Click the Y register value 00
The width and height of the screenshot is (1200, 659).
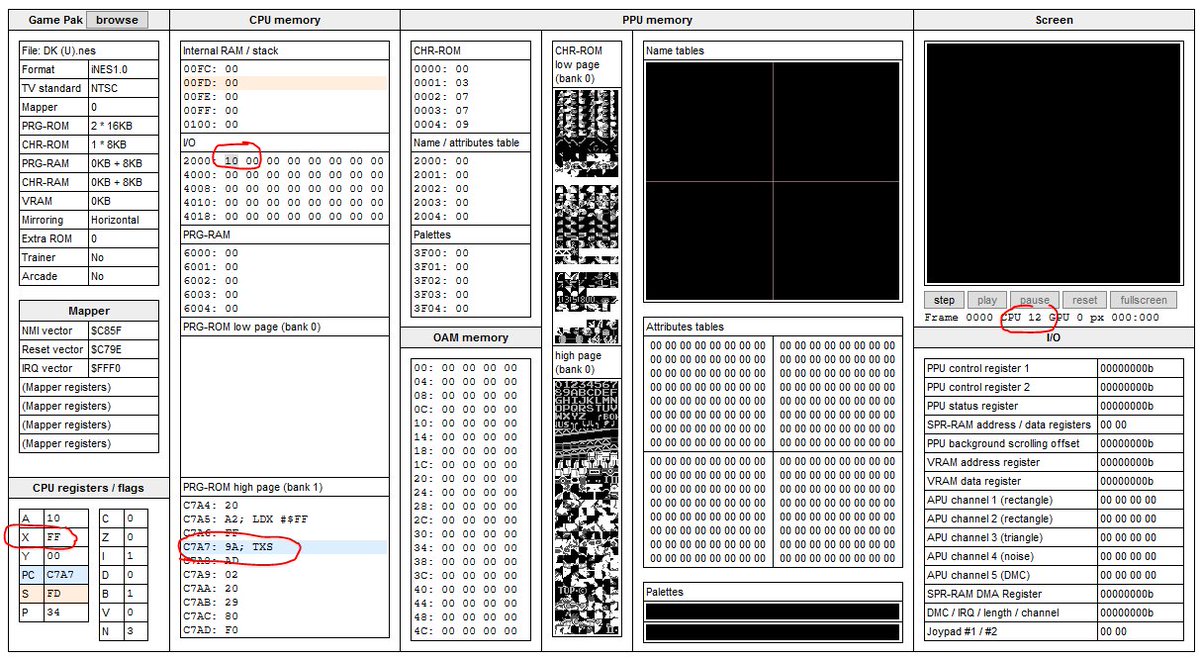66,555
